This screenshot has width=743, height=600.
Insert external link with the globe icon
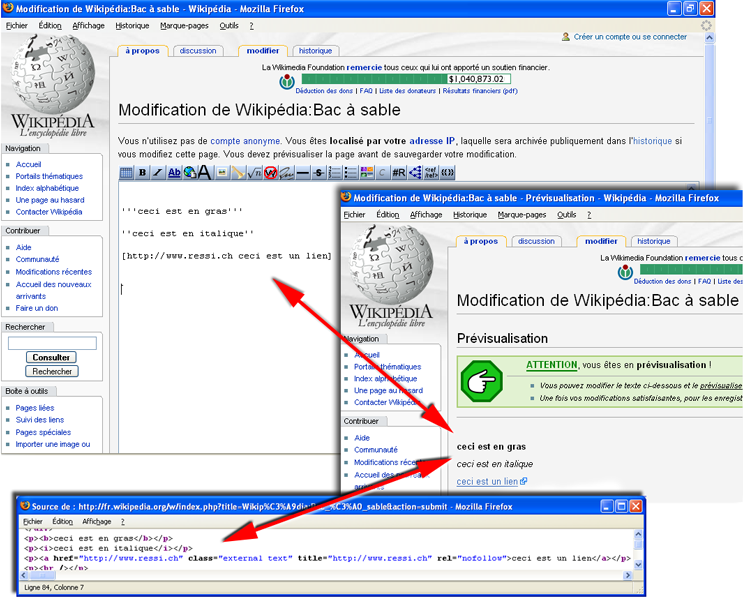coord(190,173)
